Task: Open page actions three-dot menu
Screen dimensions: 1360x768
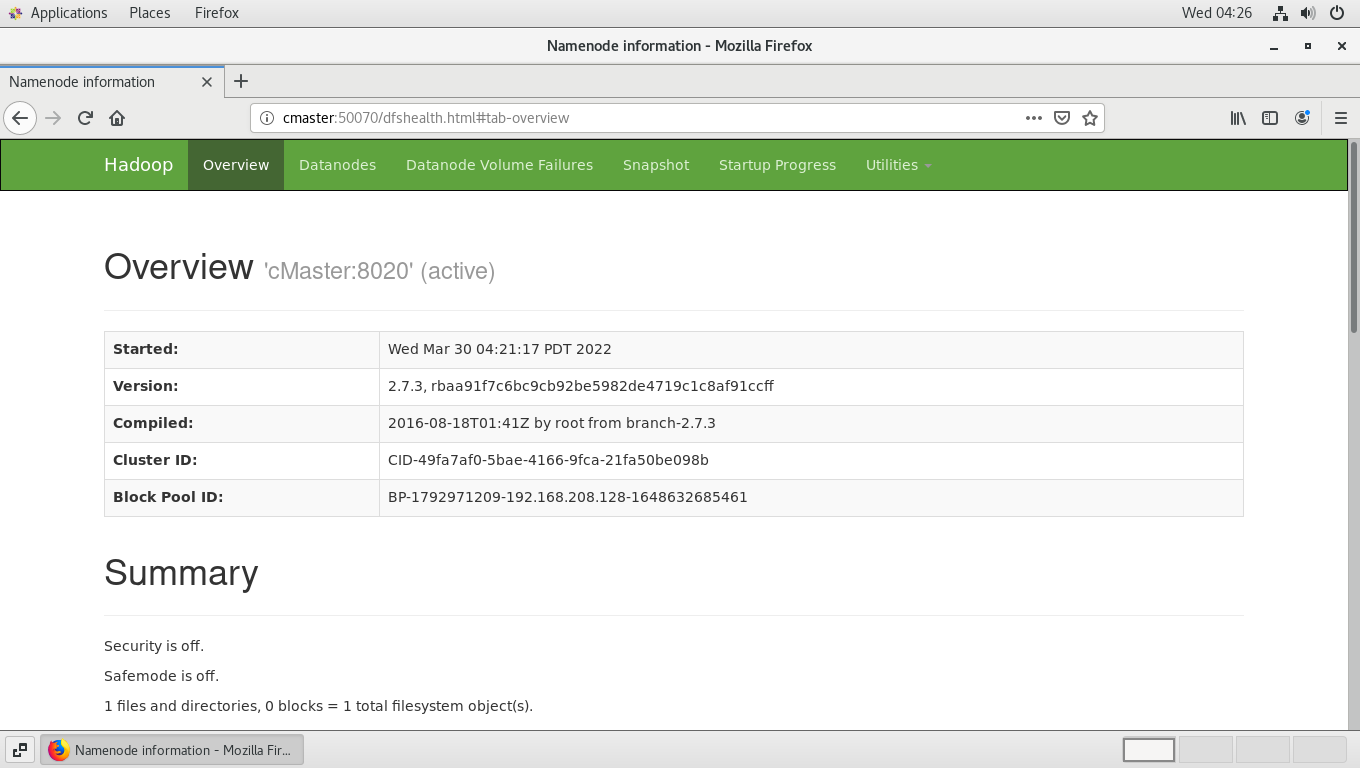Action: pos(1034,118)
